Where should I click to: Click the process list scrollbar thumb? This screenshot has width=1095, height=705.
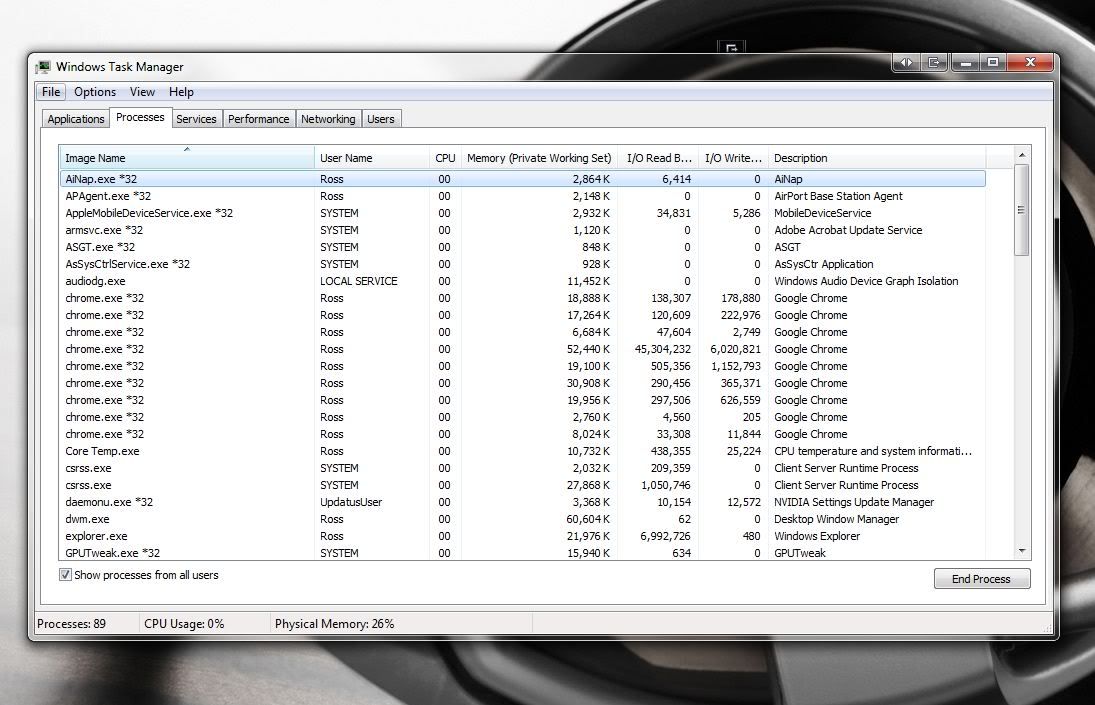(1022, 210)
